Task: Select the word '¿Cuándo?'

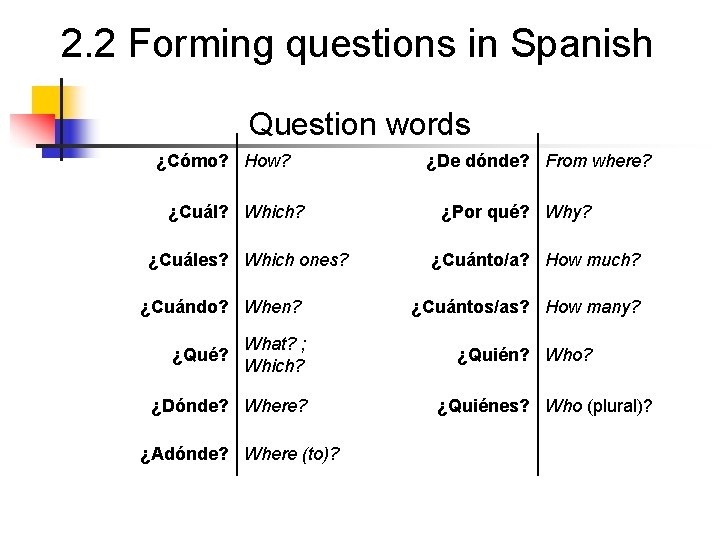Action: [x=185, y=308]
